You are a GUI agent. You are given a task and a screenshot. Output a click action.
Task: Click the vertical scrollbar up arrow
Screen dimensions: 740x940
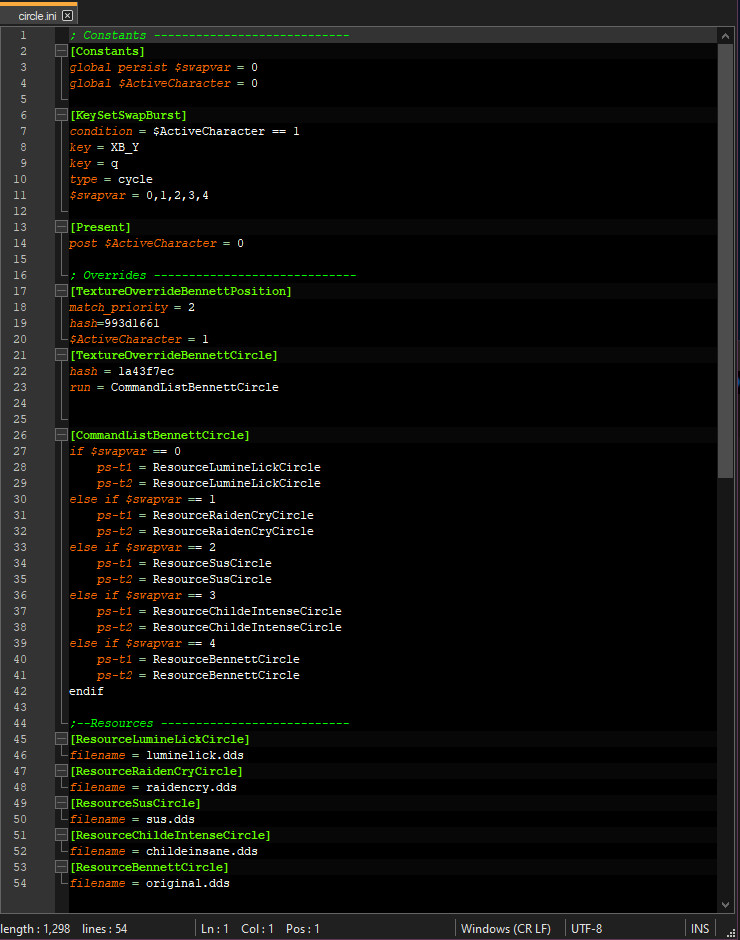[726, 35]
